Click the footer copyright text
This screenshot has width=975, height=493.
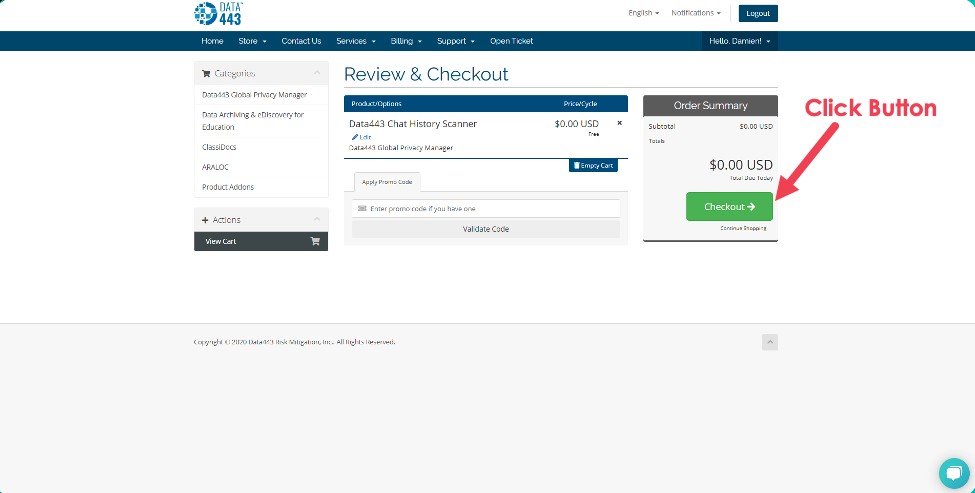[294, 342]
